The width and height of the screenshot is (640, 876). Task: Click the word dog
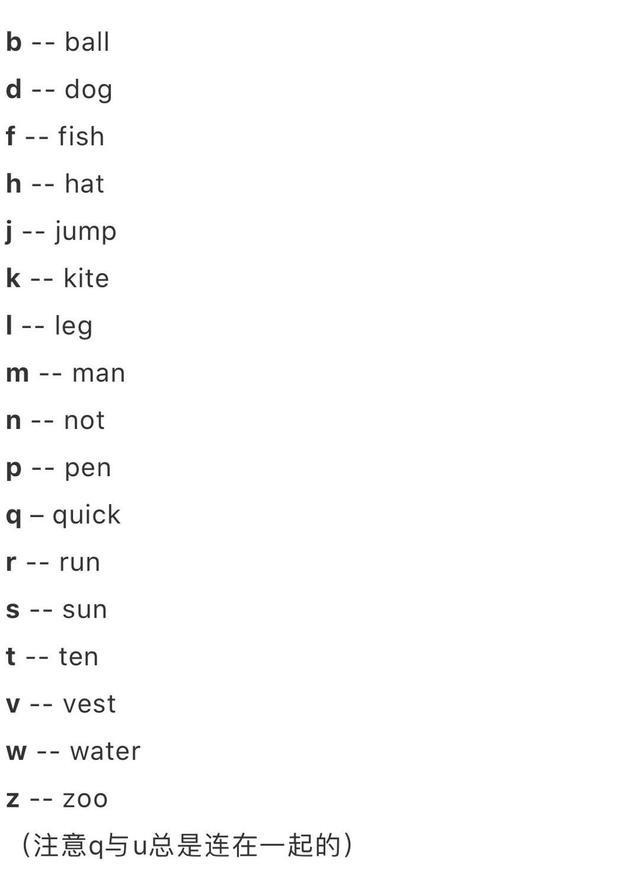point(89,91)
